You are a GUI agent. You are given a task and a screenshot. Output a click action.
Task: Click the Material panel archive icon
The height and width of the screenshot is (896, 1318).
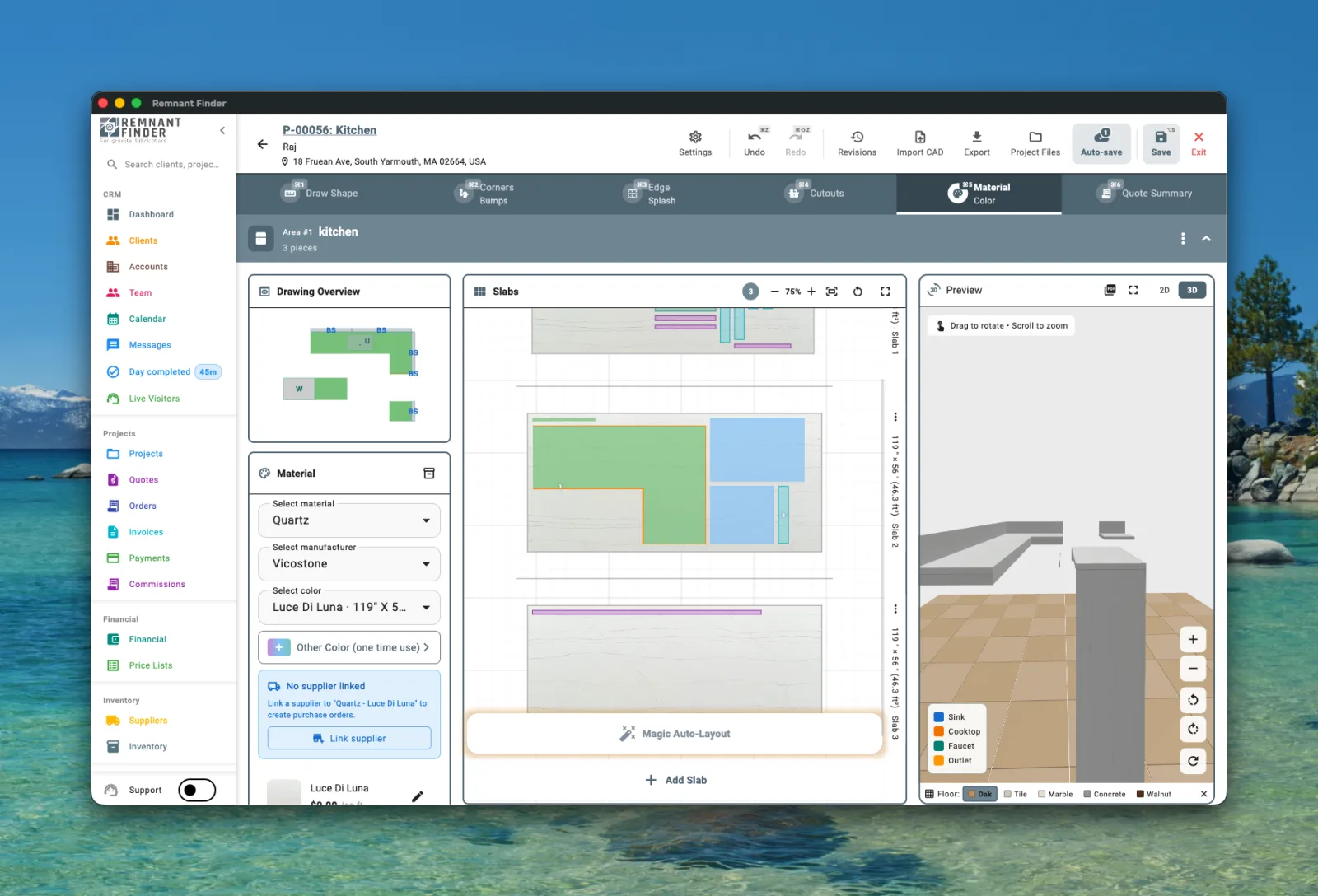(x=429, y=474)
